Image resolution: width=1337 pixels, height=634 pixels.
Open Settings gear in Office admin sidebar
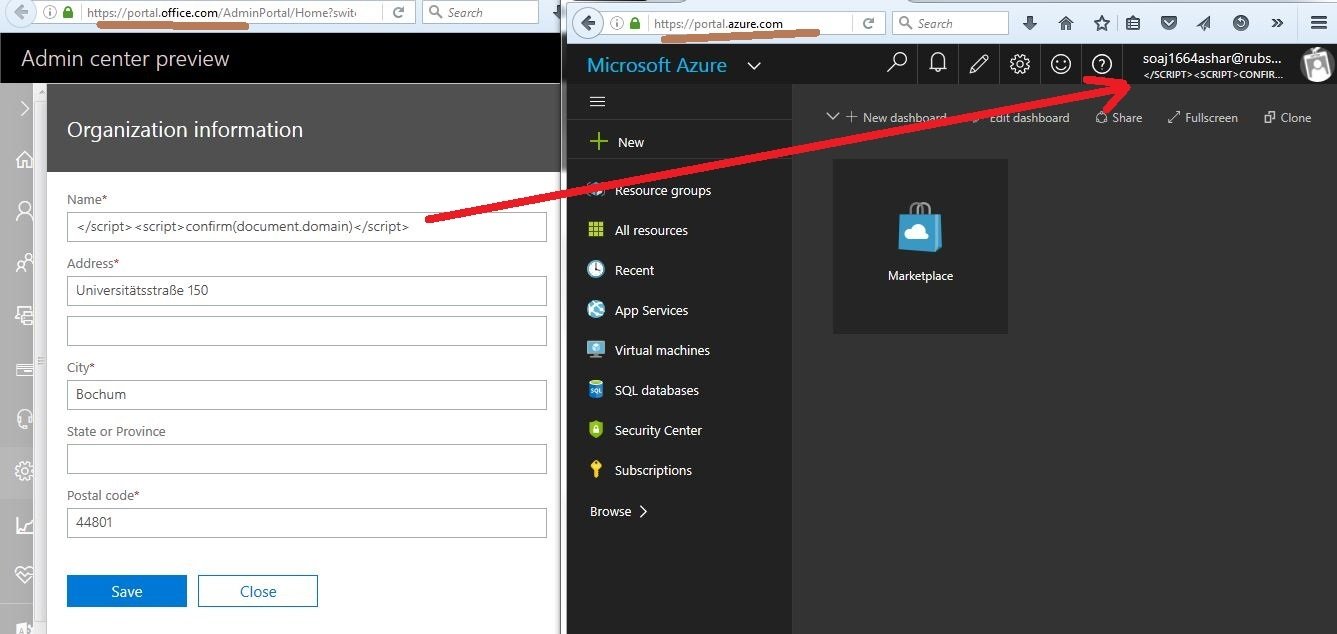click(x=24, y=471)
